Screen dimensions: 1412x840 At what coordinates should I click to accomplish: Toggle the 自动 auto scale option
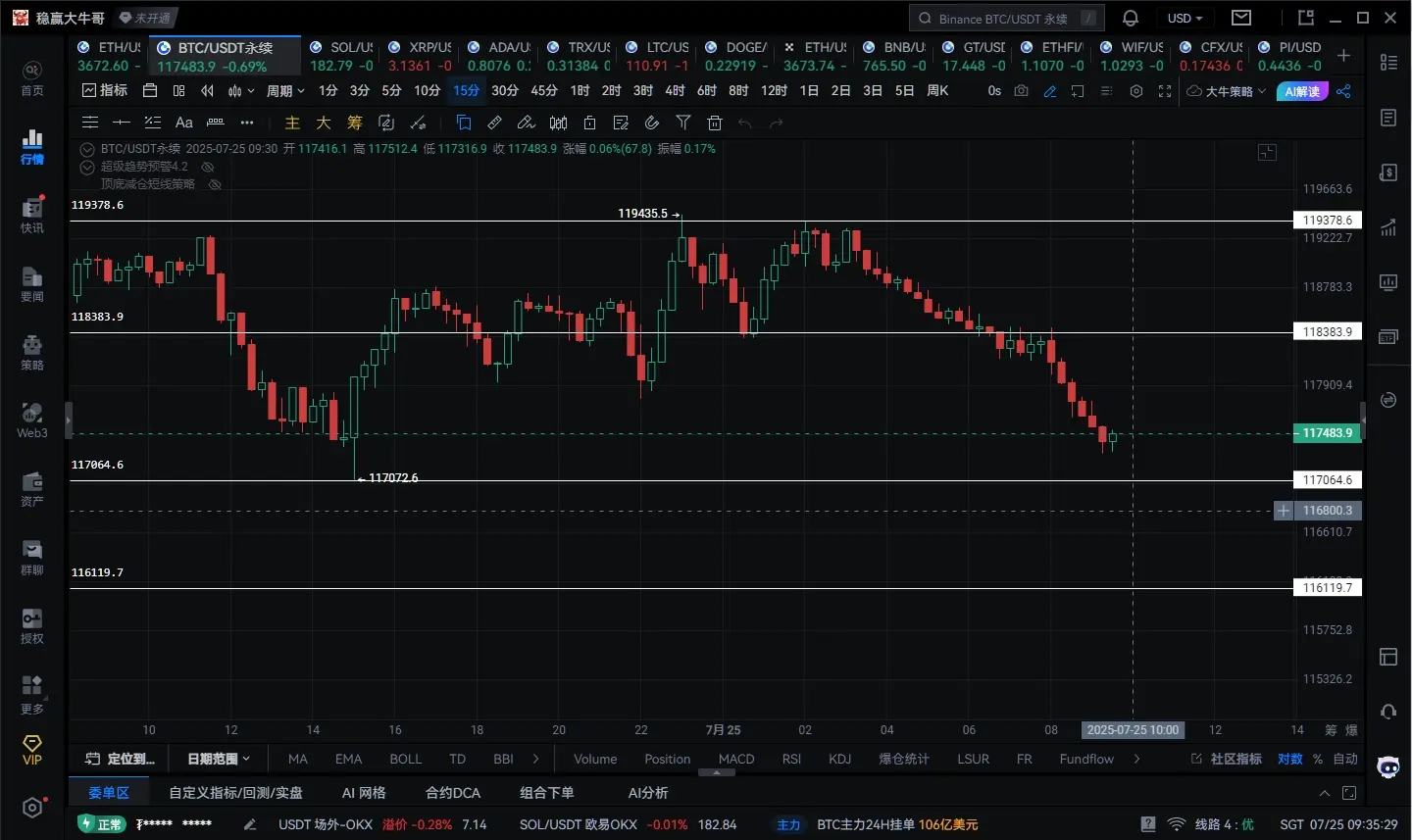[1345, 759]
